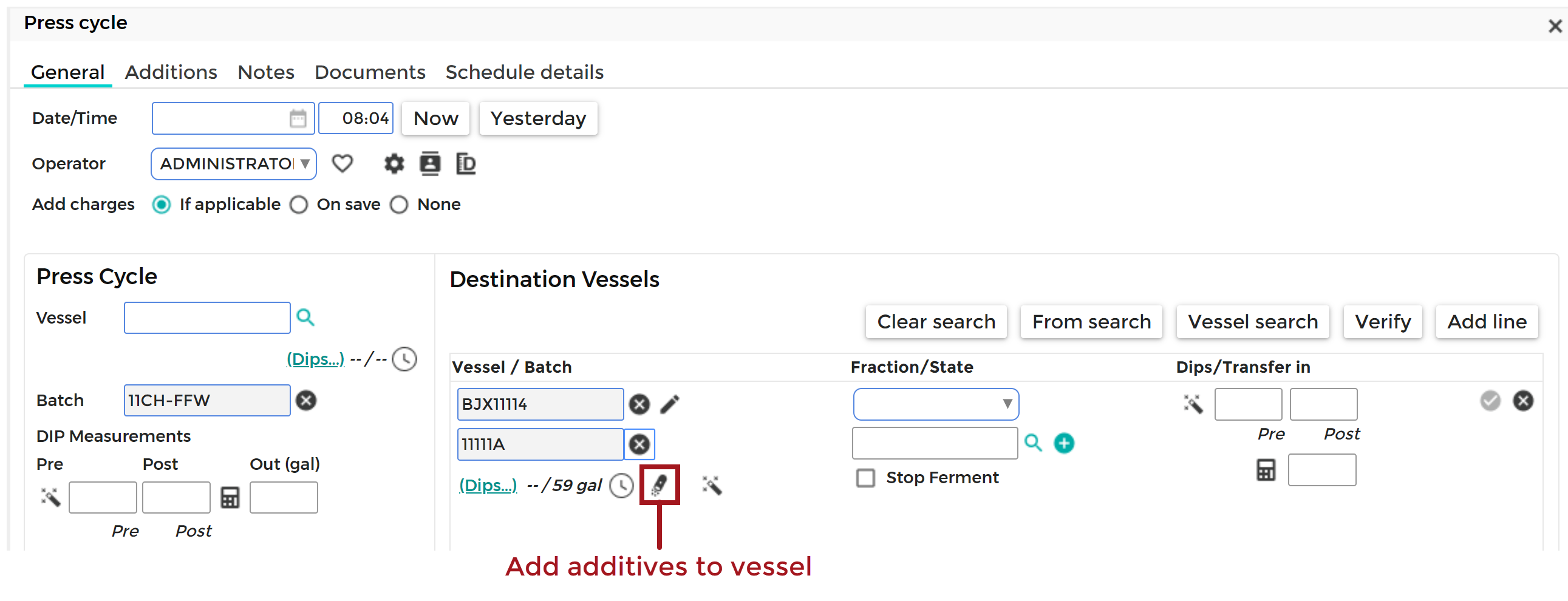Image resolution: width=1568 pixels, height=601 pixels.
Task: Click the Press Cycle Vessel input field
Action: tap(207, 317)
